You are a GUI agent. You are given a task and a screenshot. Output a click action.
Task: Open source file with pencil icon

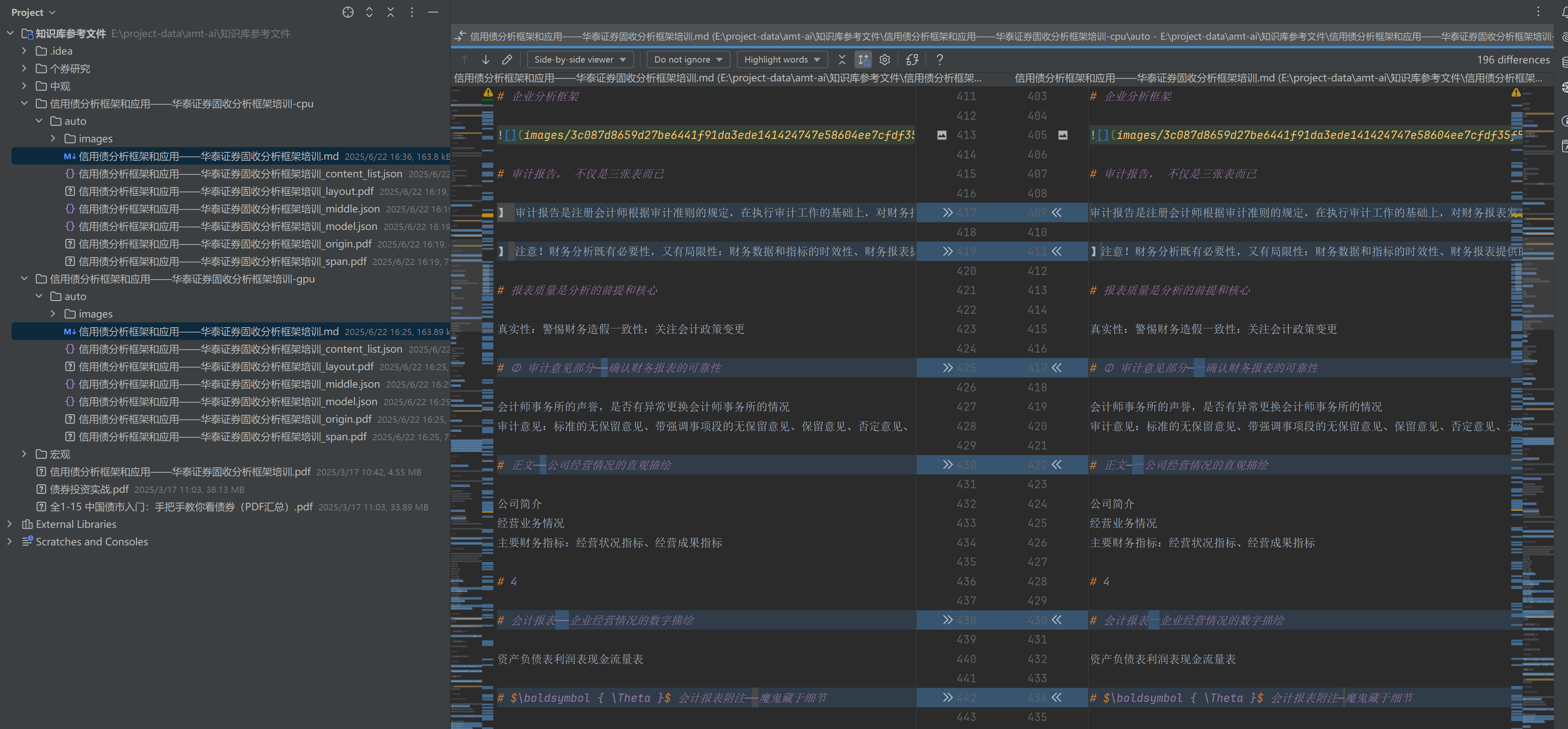tap(506, 60)
